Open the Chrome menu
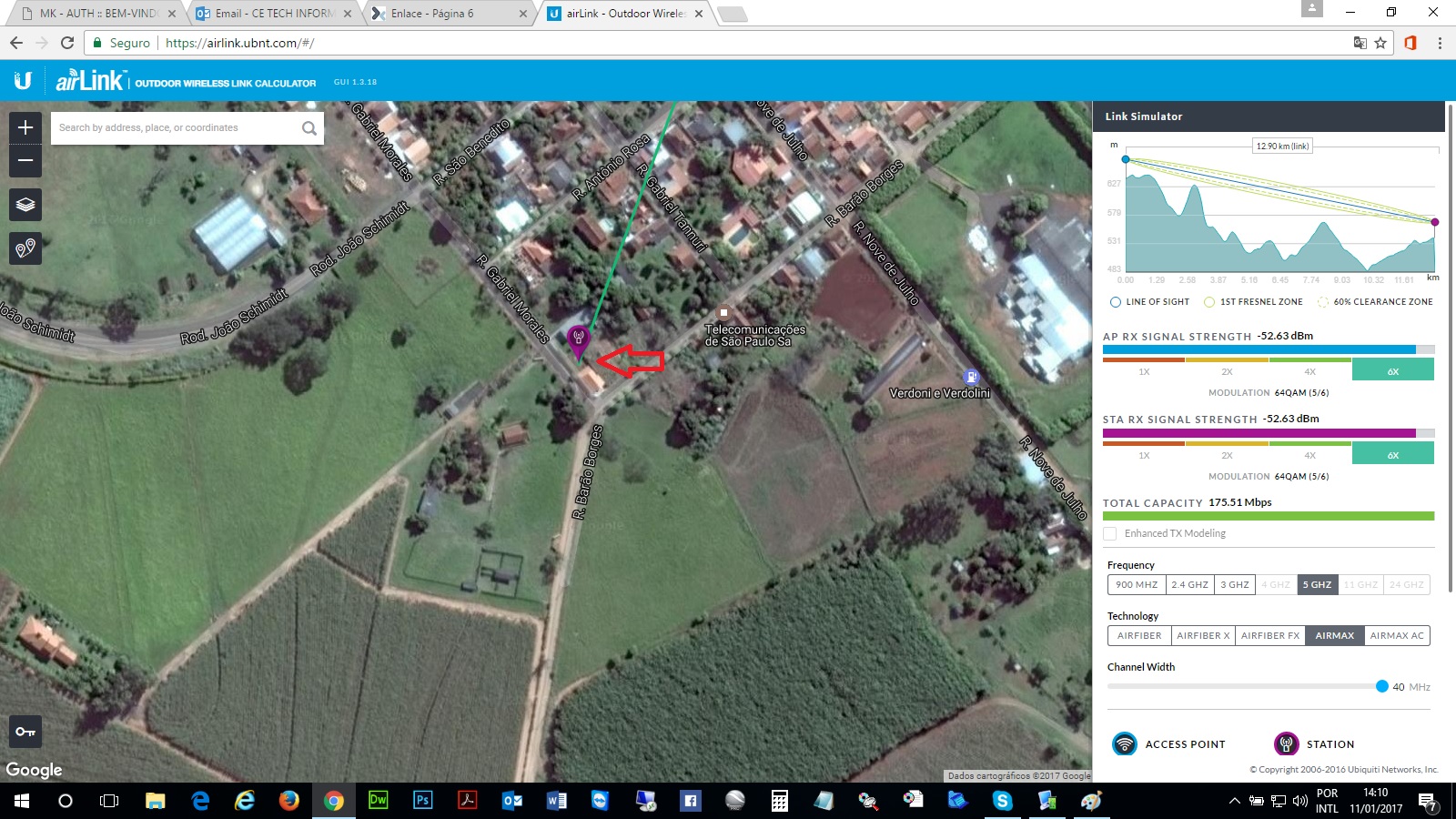1456x819 pixels. pos(1440,43)
